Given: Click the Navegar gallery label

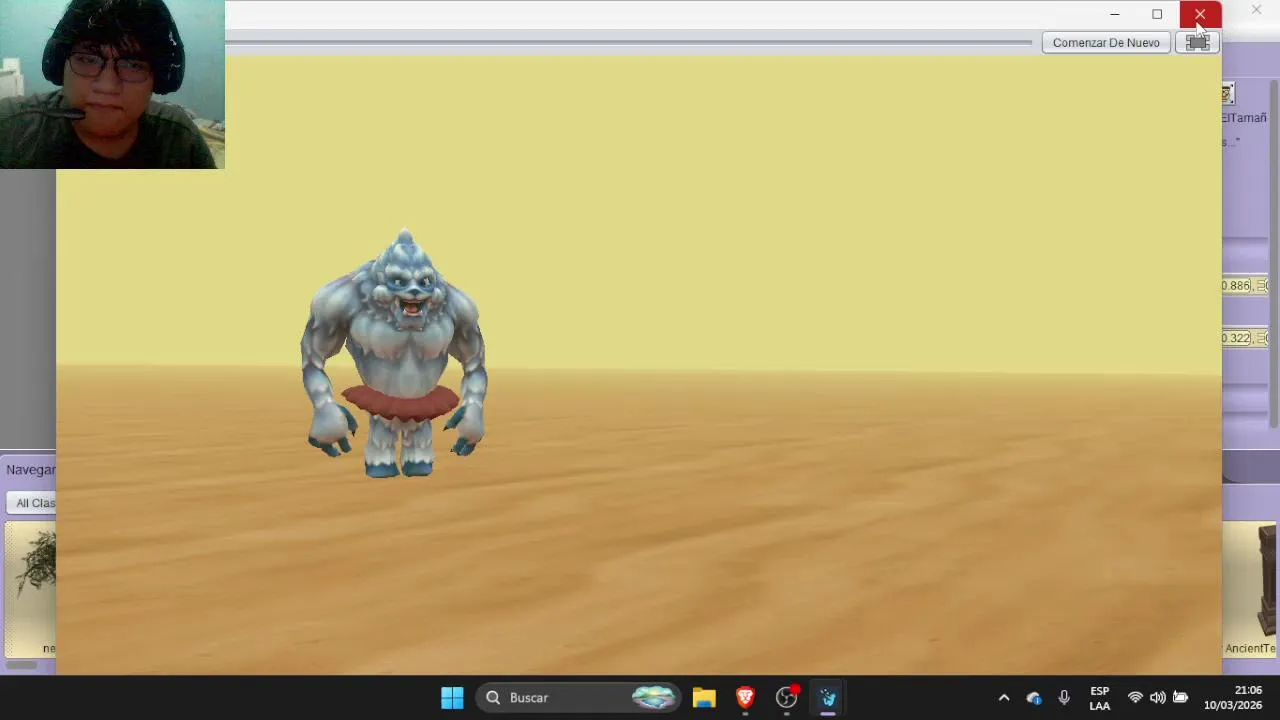Looking at the screenshot, I should tap(31, 470).
